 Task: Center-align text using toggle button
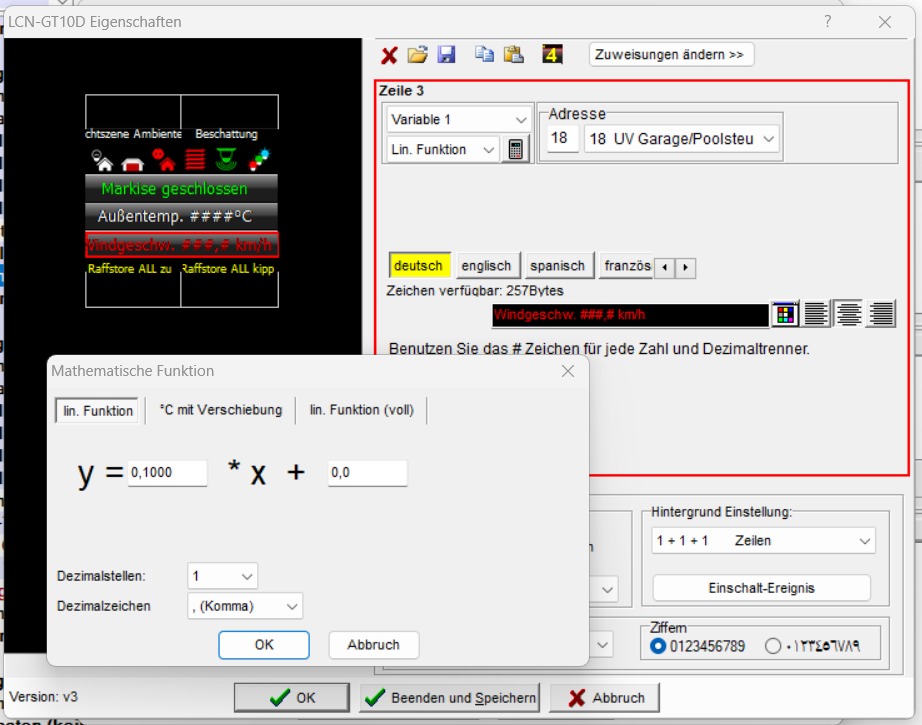coord(849,315)
